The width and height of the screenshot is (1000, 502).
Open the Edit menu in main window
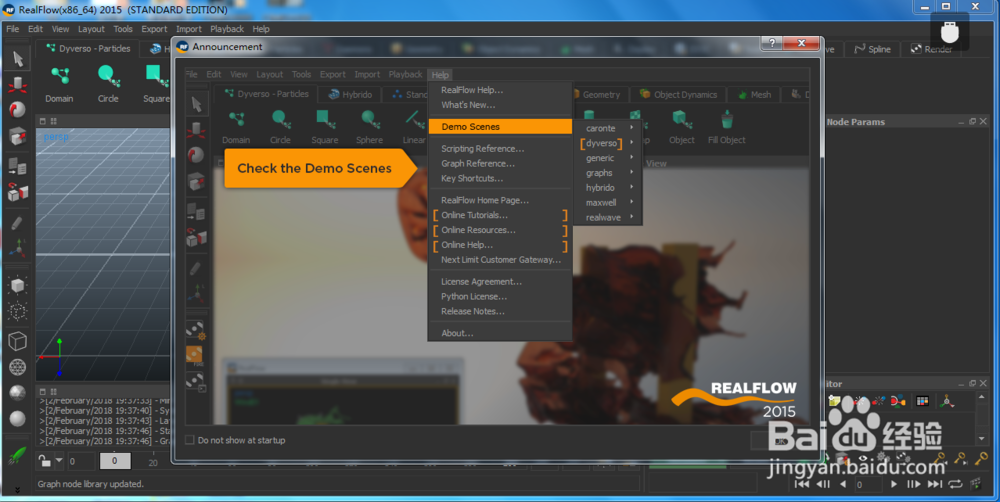[35, 29]
